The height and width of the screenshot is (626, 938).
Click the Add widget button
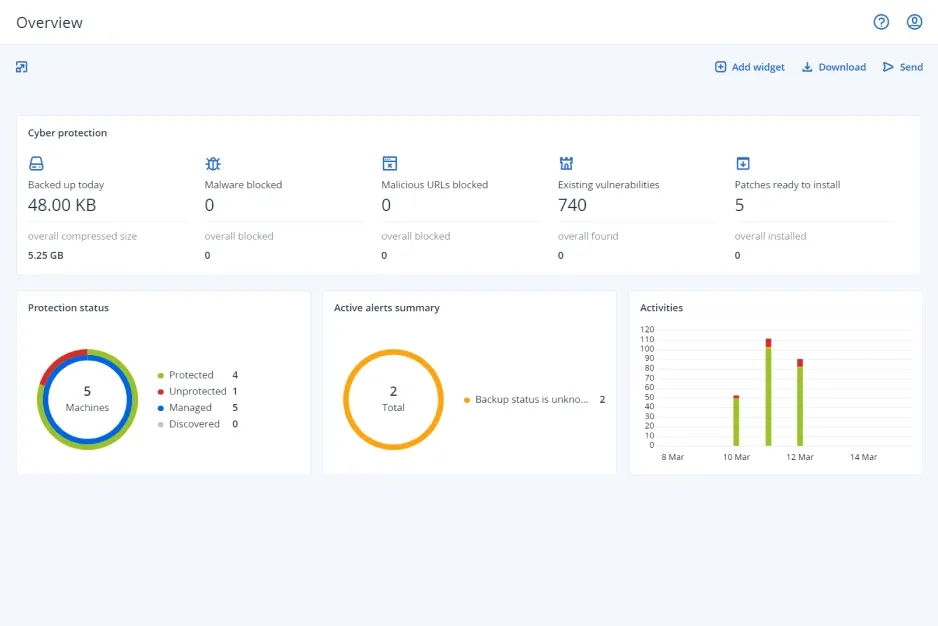(x=749, y=67)
